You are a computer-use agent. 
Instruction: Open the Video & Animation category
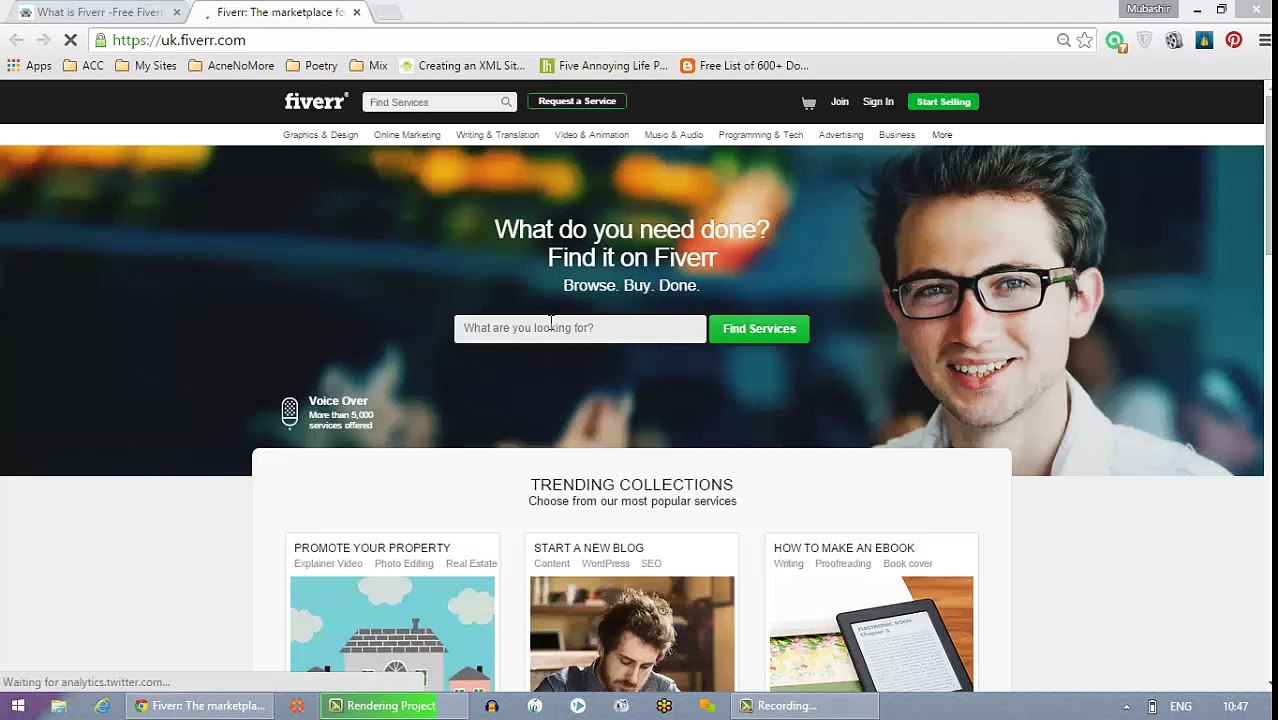coord(592,135)
